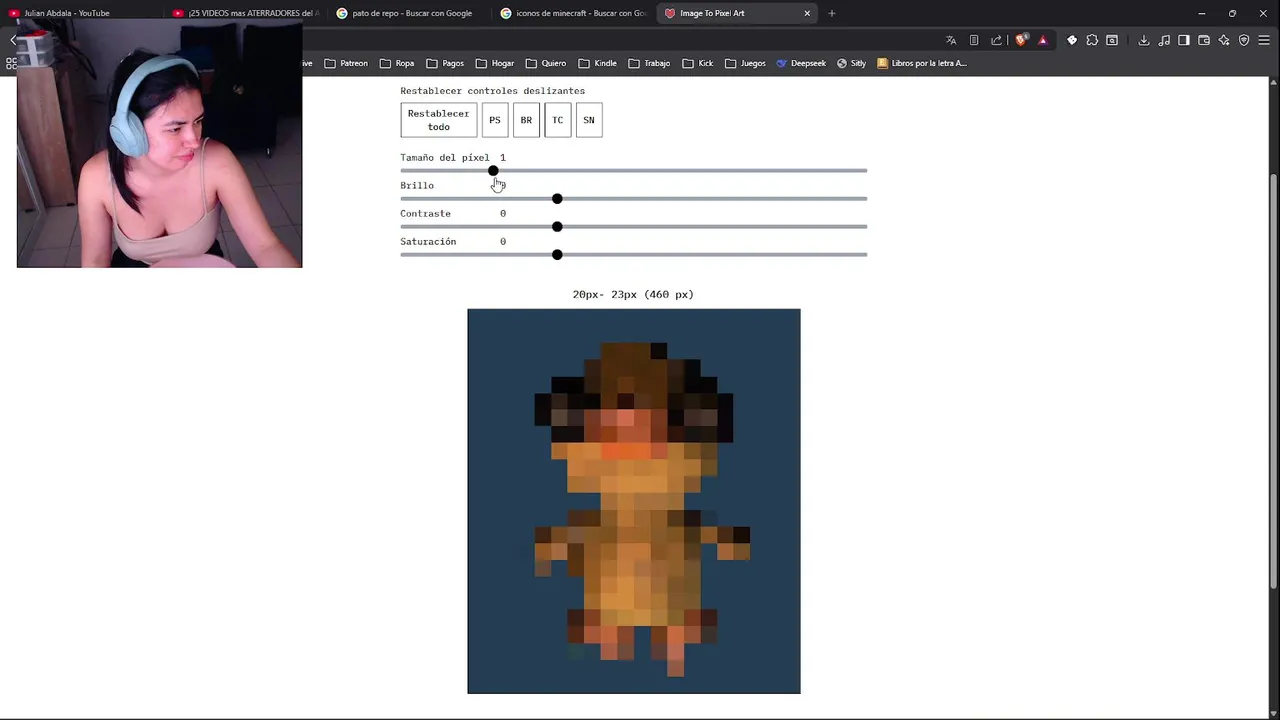
Task: Open the Sitly bookmark
Action: (851, 63)
